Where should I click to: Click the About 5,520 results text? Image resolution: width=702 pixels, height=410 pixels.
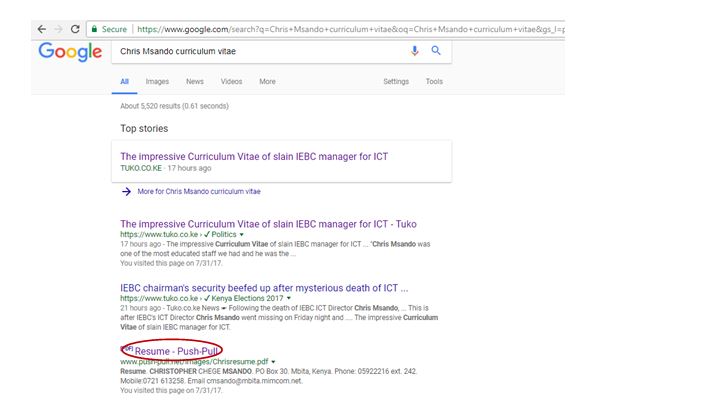(x=174, y=106)
